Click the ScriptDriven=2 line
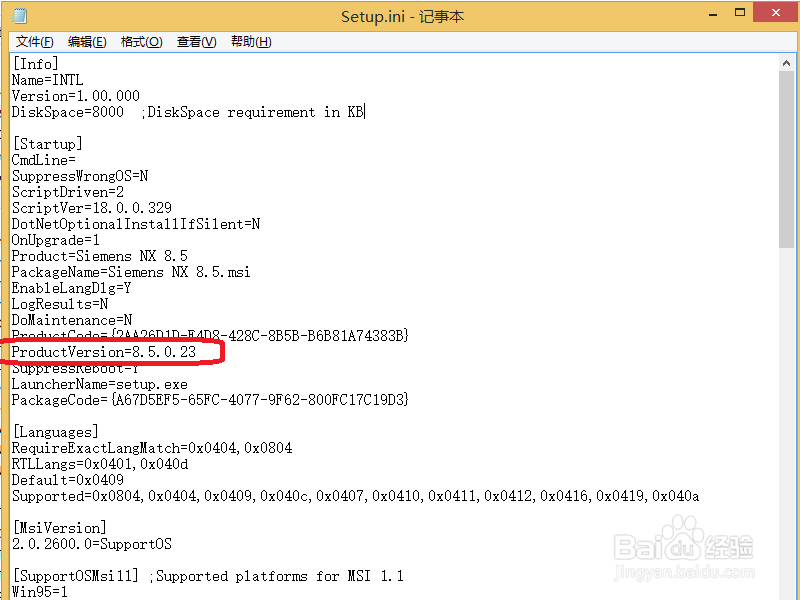The height and width of the screenshot is (600, 800). pos(68,192)
